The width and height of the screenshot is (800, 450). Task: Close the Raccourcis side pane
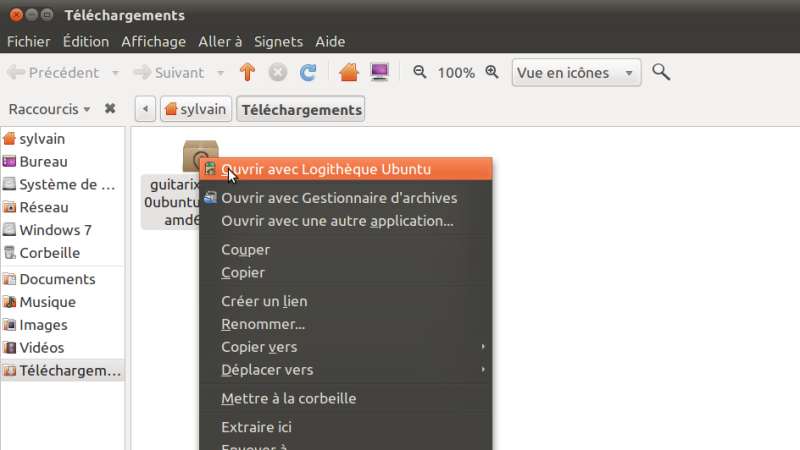[x=110, y=109]
